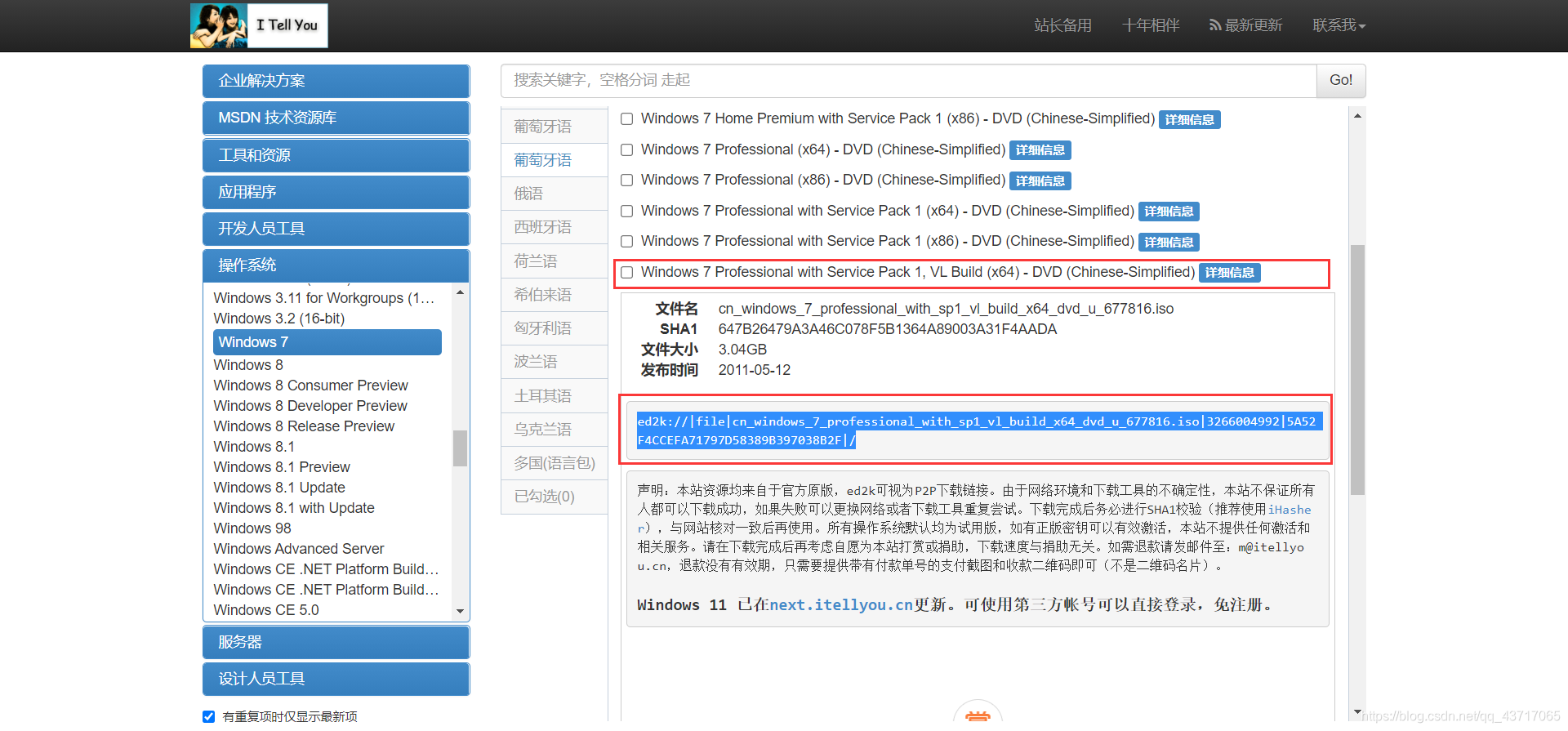Click 详细信息 for Windows 7 Home Premium SP1 (x86)
This screenshot has width=1568, height=731.
(x=1189, y=119)
